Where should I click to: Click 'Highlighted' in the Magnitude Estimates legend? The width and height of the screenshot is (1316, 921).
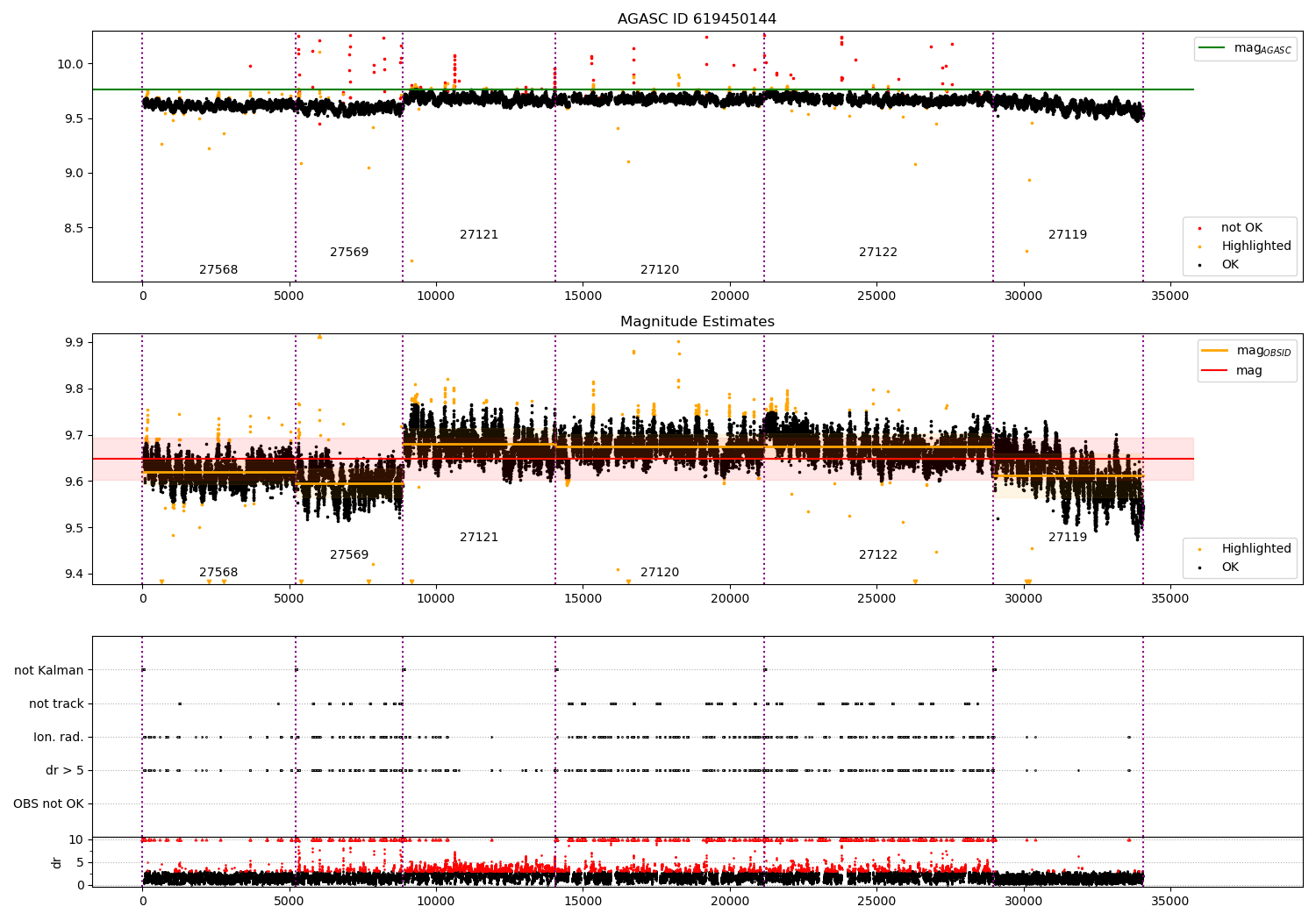1256,549
